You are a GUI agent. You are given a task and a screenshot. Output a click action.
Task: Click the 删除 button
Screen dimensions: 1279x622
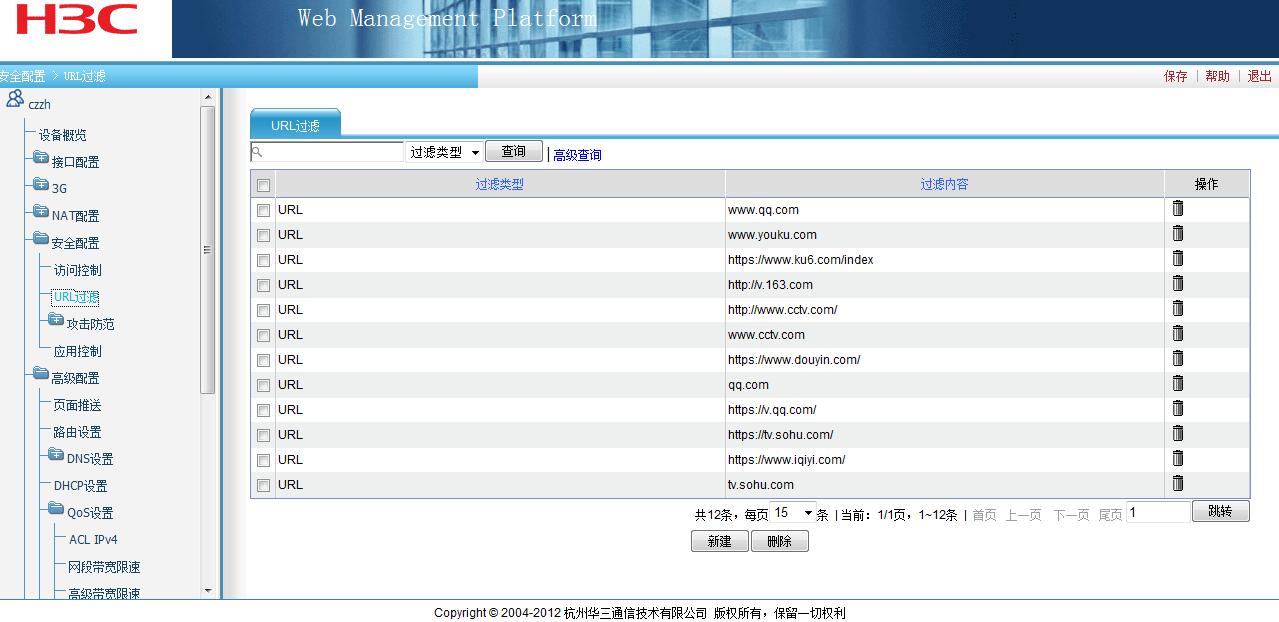pyautogui.click(x=779, y=541)
